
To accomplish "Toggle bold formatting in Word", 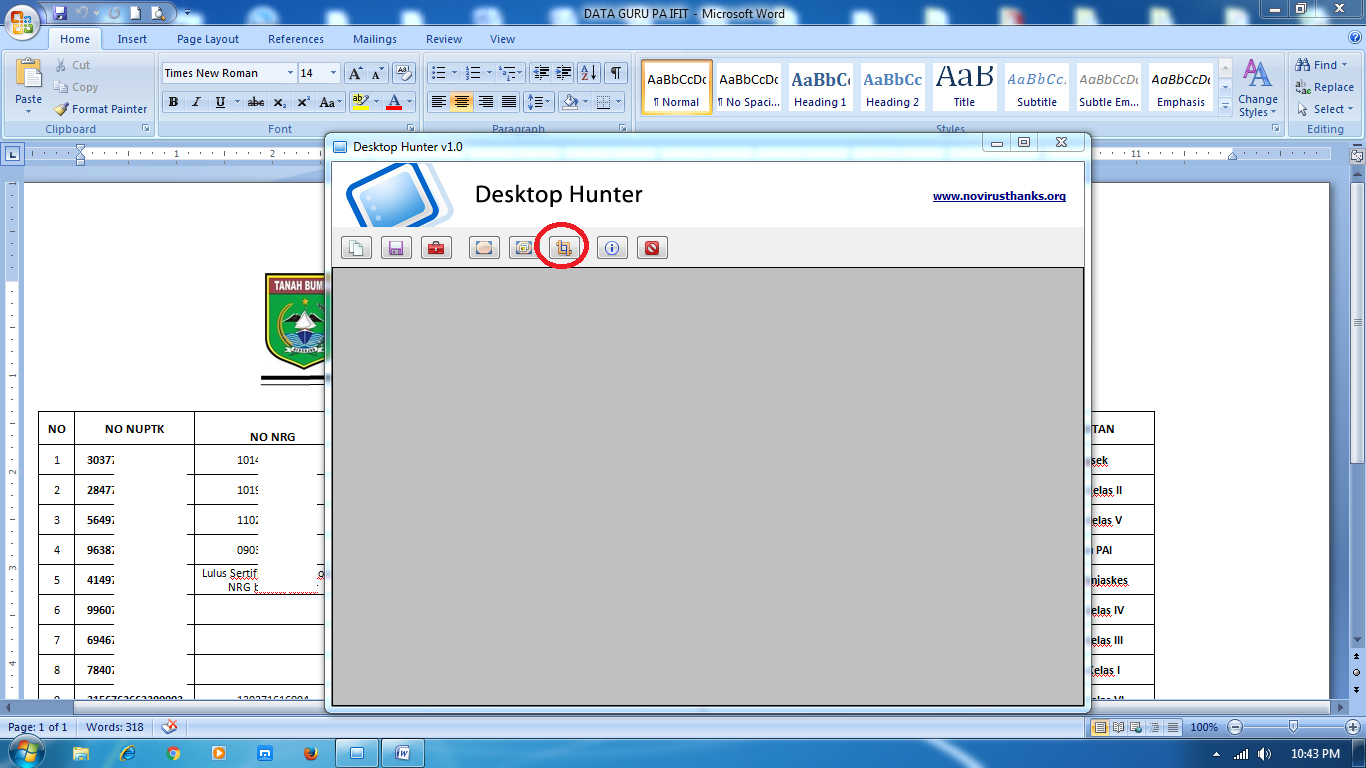I will [x=173, y=102].
